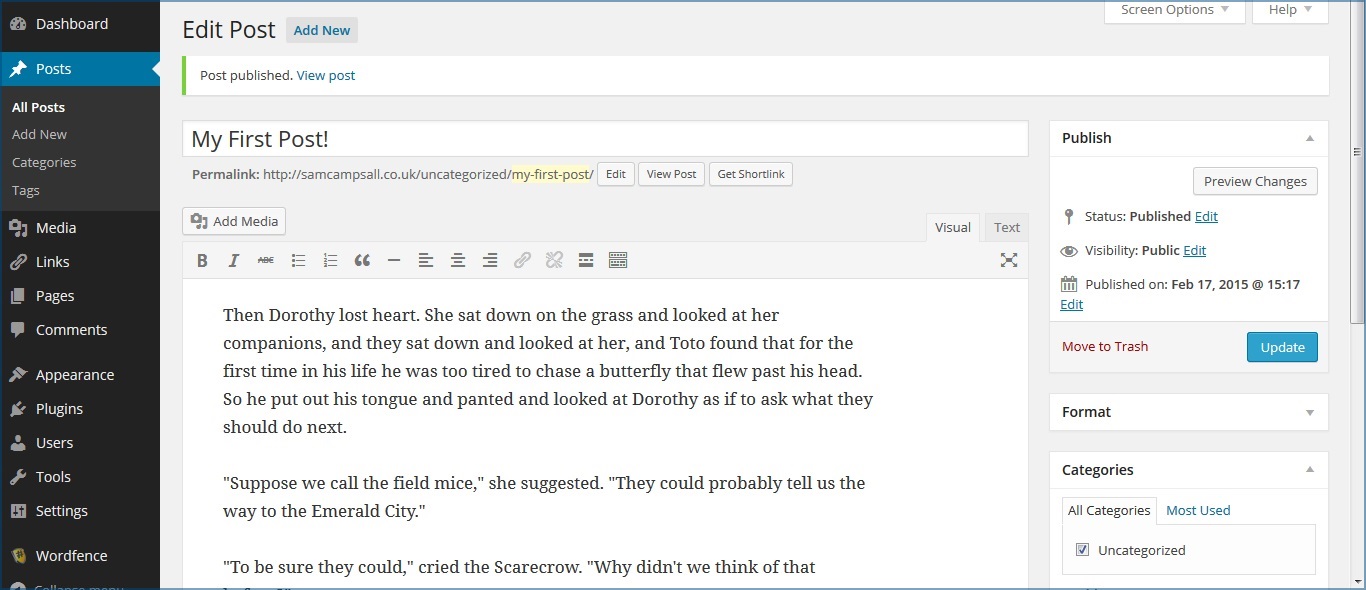Image resolution: width=1366 pixels, height=590 pixels.
Task: Uncheck the Uncategorized category checkbox
Action: click(x=1082, y=550)
